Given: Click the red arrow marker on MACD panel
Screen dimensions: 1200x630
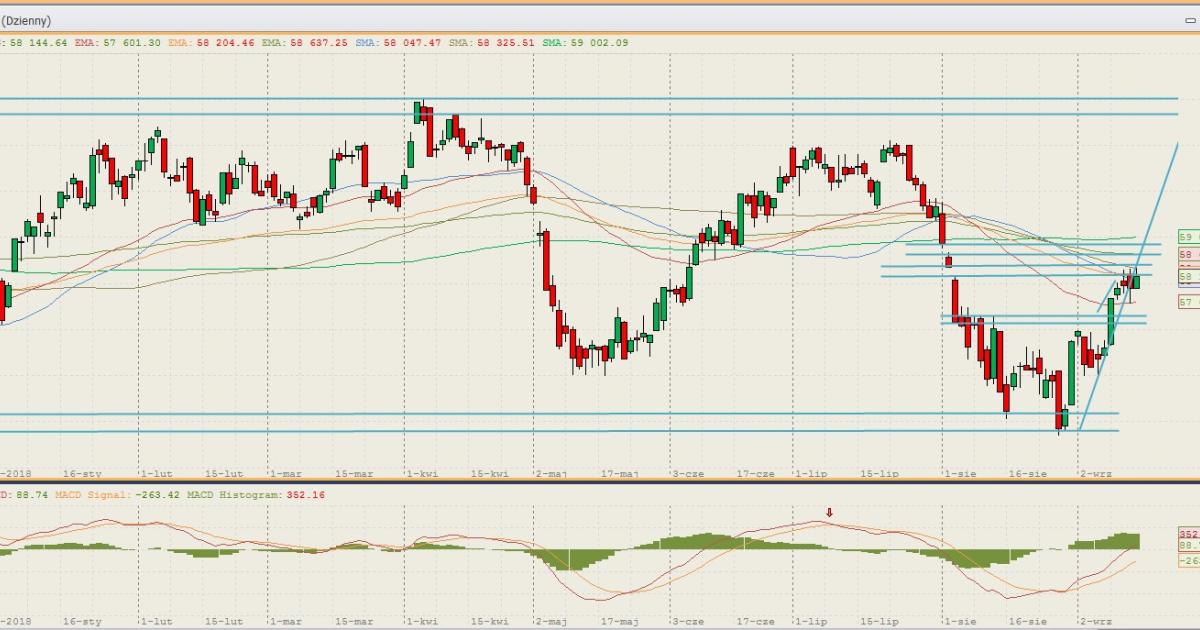Looking at the screenshot, I should coord(828,513).
